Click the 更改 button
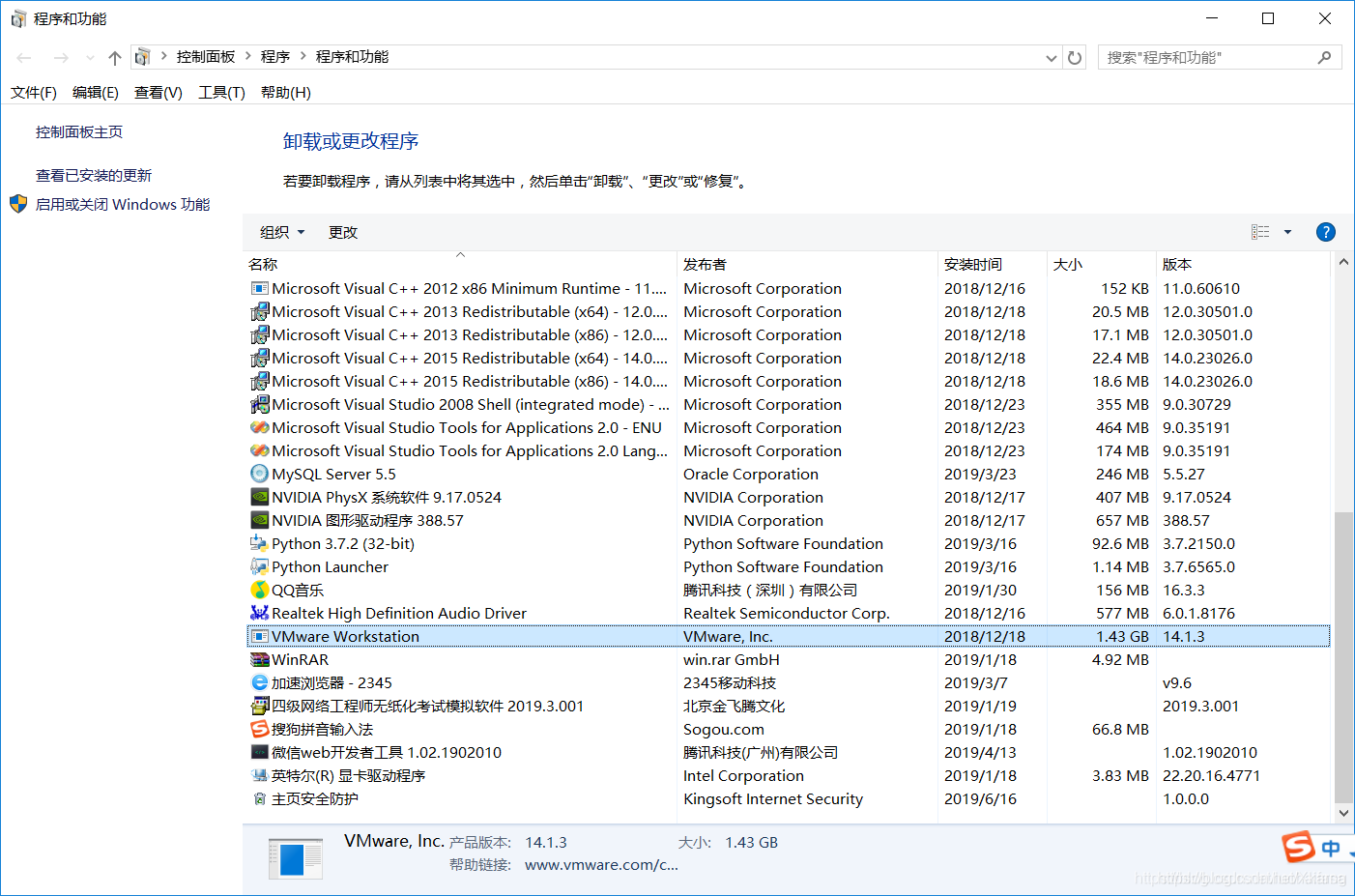Screen dimensions: 1355x896 pyautogui.click(x=343, y=232)
